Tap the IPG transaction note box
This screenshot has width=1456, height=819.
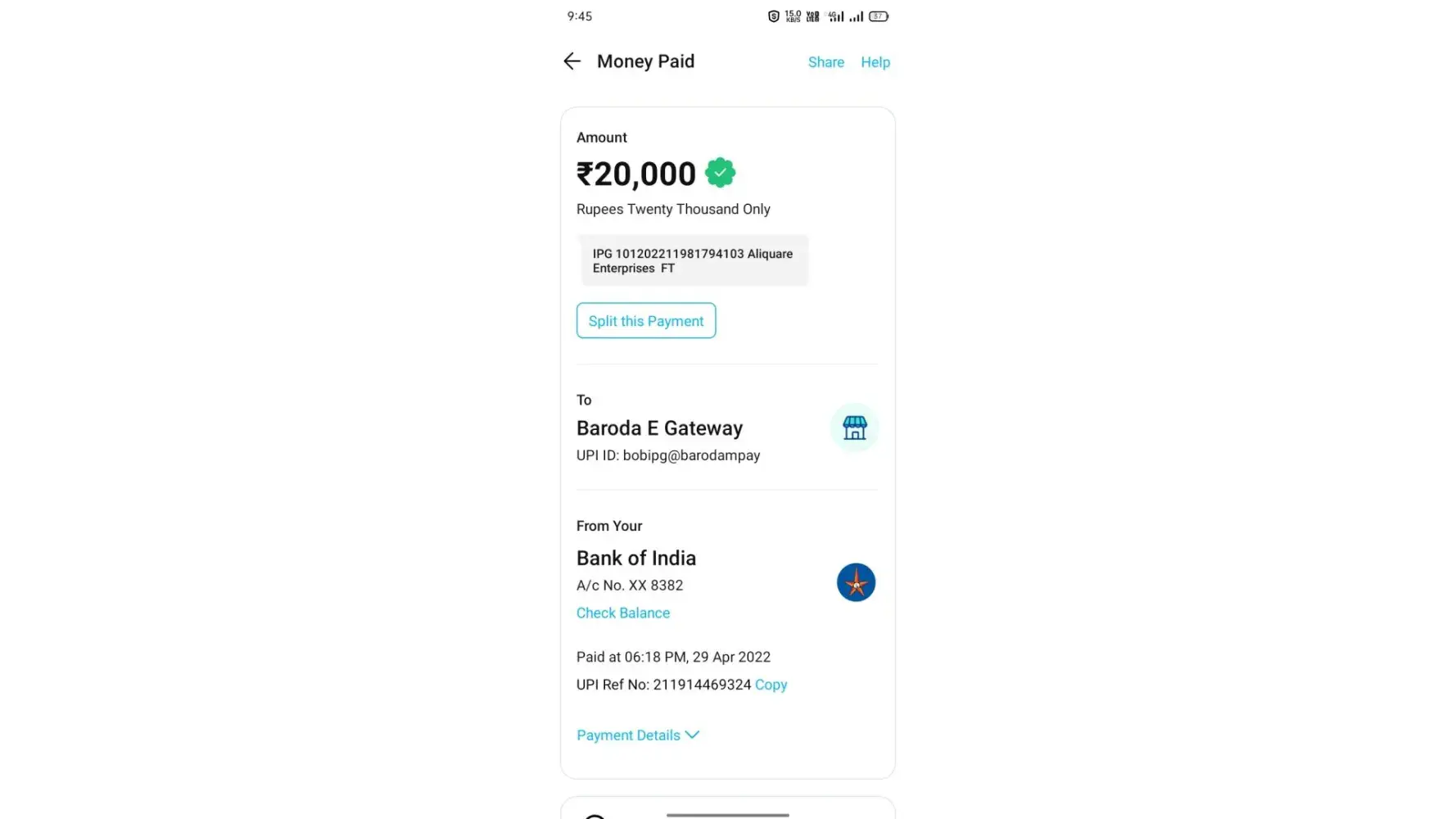(x=694, y=260)
